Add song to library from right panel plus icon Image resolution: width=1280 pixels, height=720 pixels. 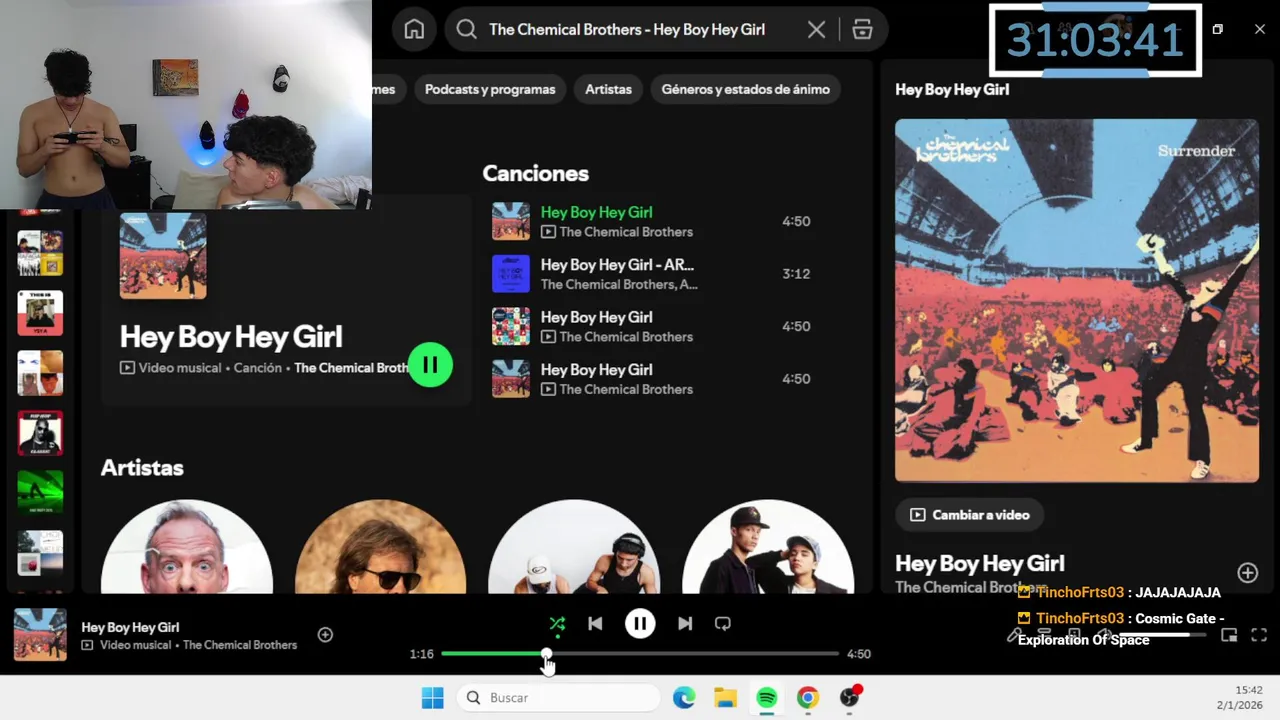coord(1248,572)
